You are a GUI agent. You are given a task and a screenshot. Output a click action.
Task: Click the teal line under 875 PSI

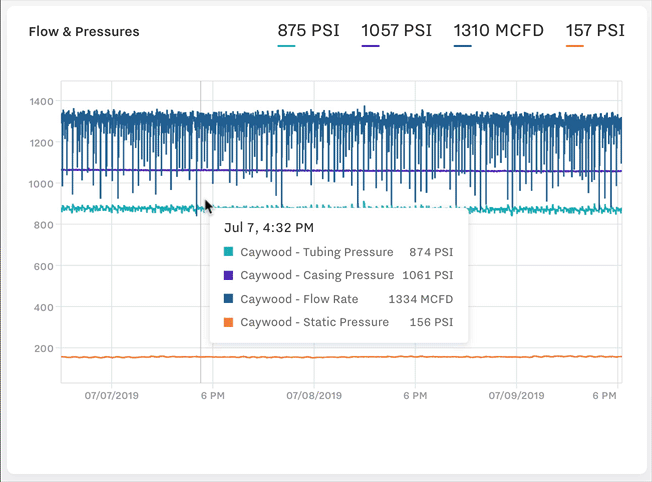[x=286, y=46]
